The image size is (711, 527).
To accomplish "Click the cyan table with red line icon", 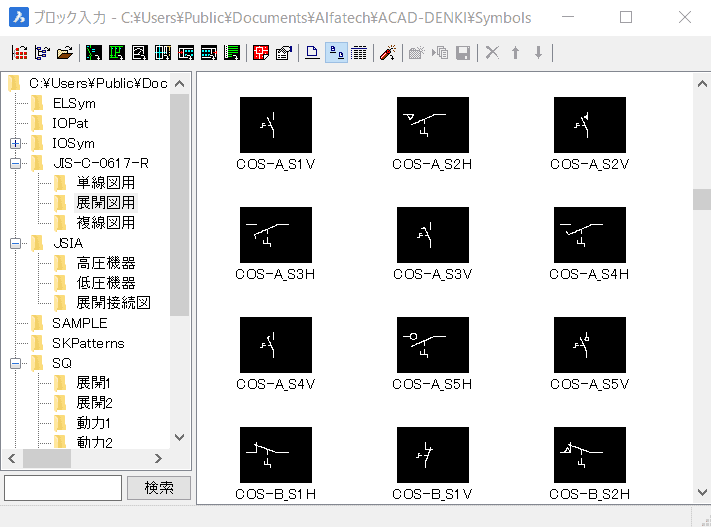I will pyautogui.click(x=186, y=53).
